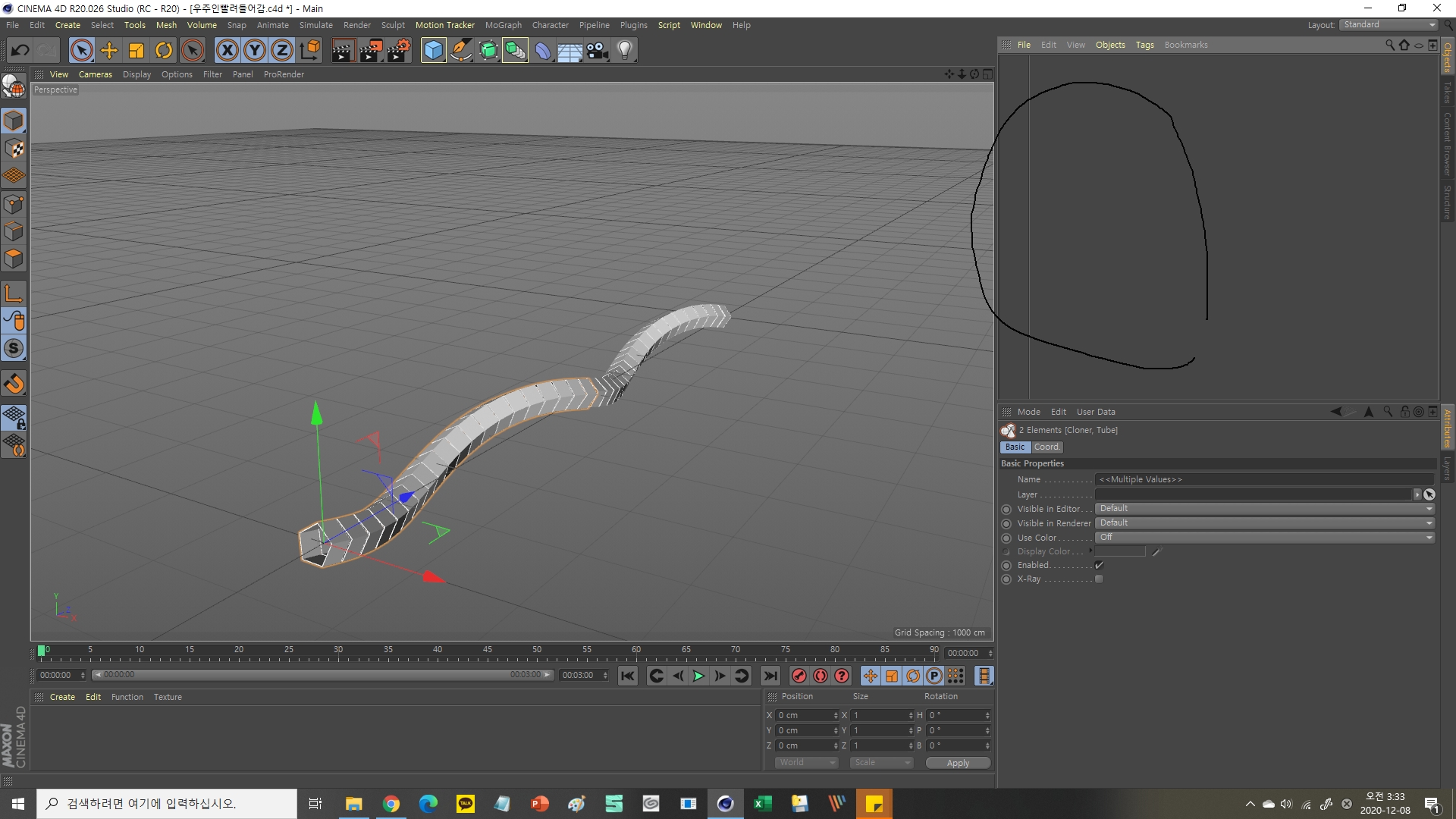The image size is (1456, 819).
Task: Open viewport Cameras menu
Action: click(x=95, y=74)
